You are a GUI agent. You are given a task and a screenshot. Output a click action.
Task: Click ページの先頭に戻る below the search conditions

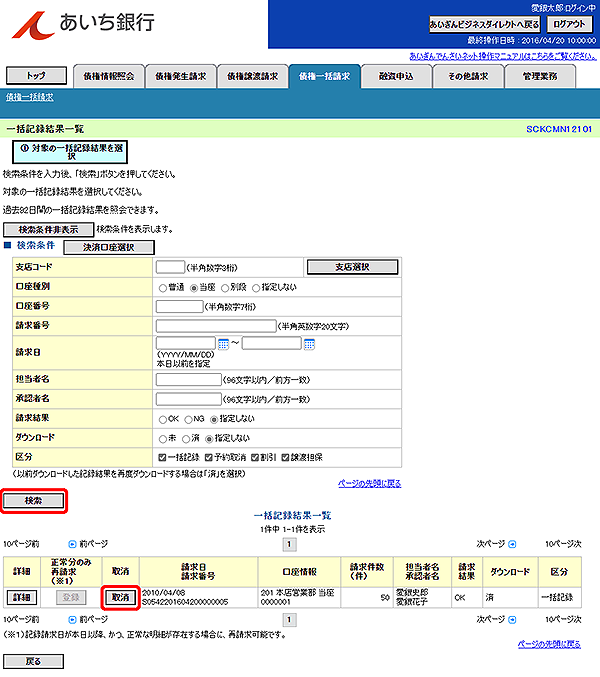[x=369, y=484]
